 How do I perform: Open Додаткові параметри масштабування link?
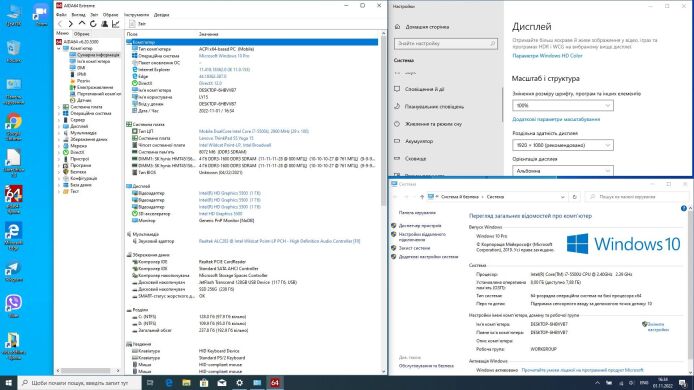click(x=556, y=119)
